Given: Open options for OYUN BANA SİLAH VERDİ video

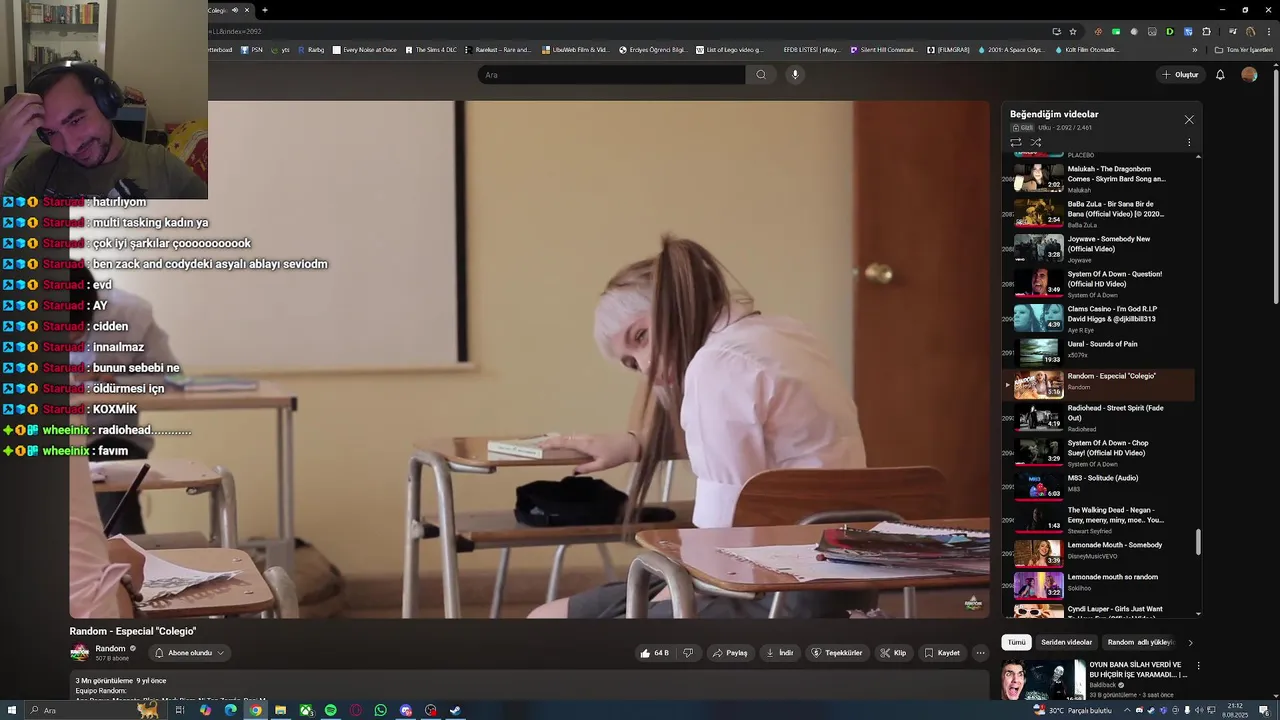Looking at the screenshot, I should pyautogui.click(x=1198, y=665).
